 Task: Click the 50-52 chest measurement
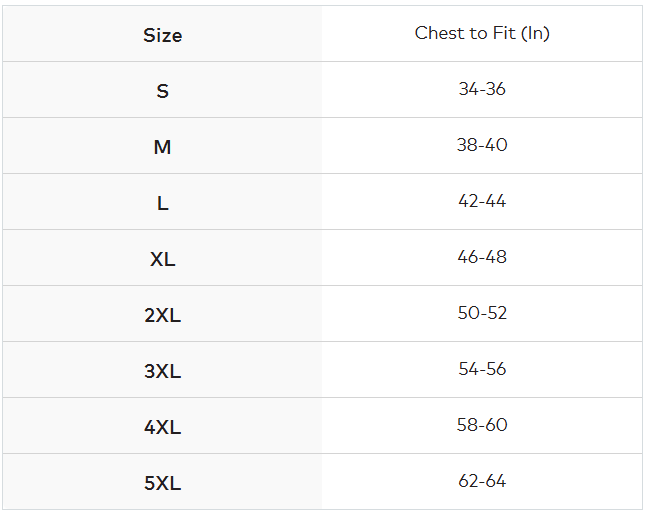pyautogui.click(x=482, y=313)
